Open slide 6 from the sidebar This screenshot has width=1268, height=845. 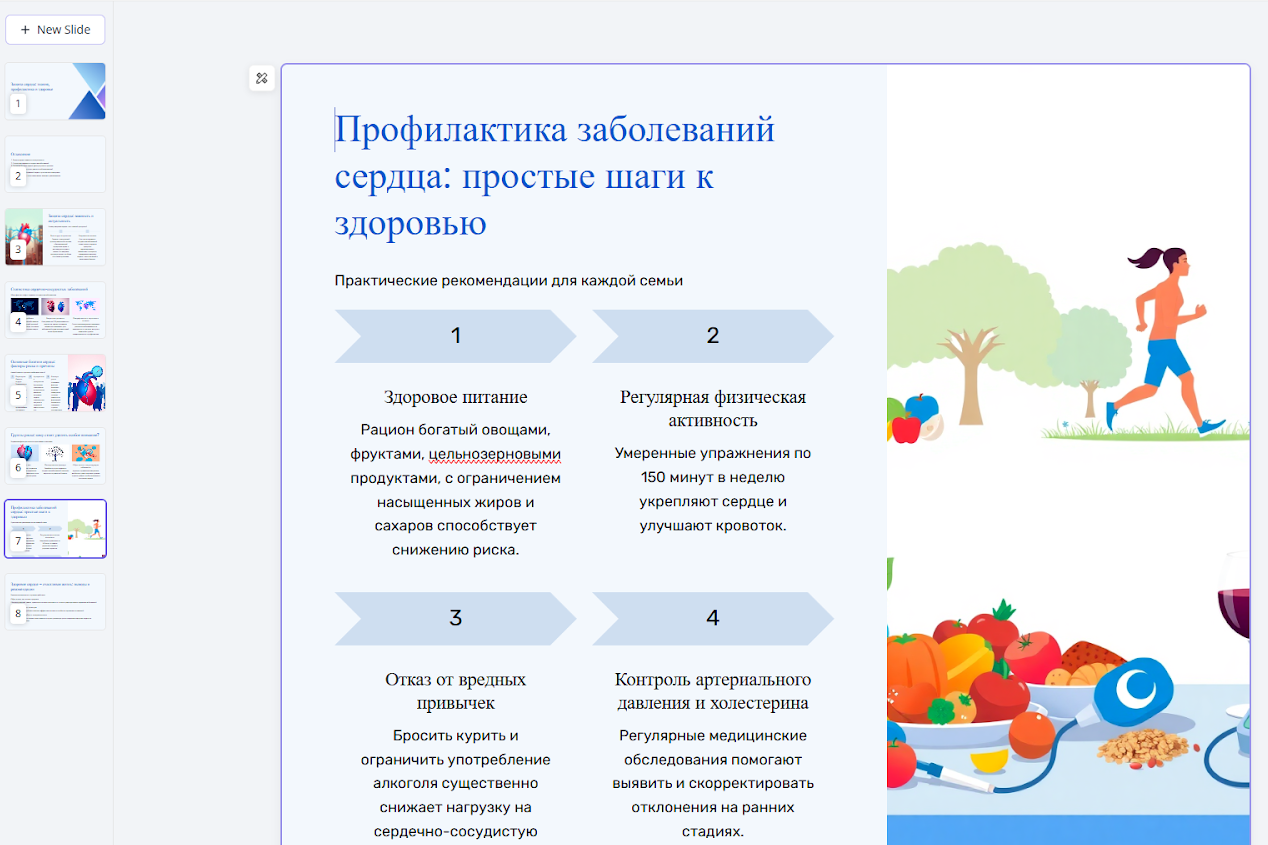tap(55, 456)
